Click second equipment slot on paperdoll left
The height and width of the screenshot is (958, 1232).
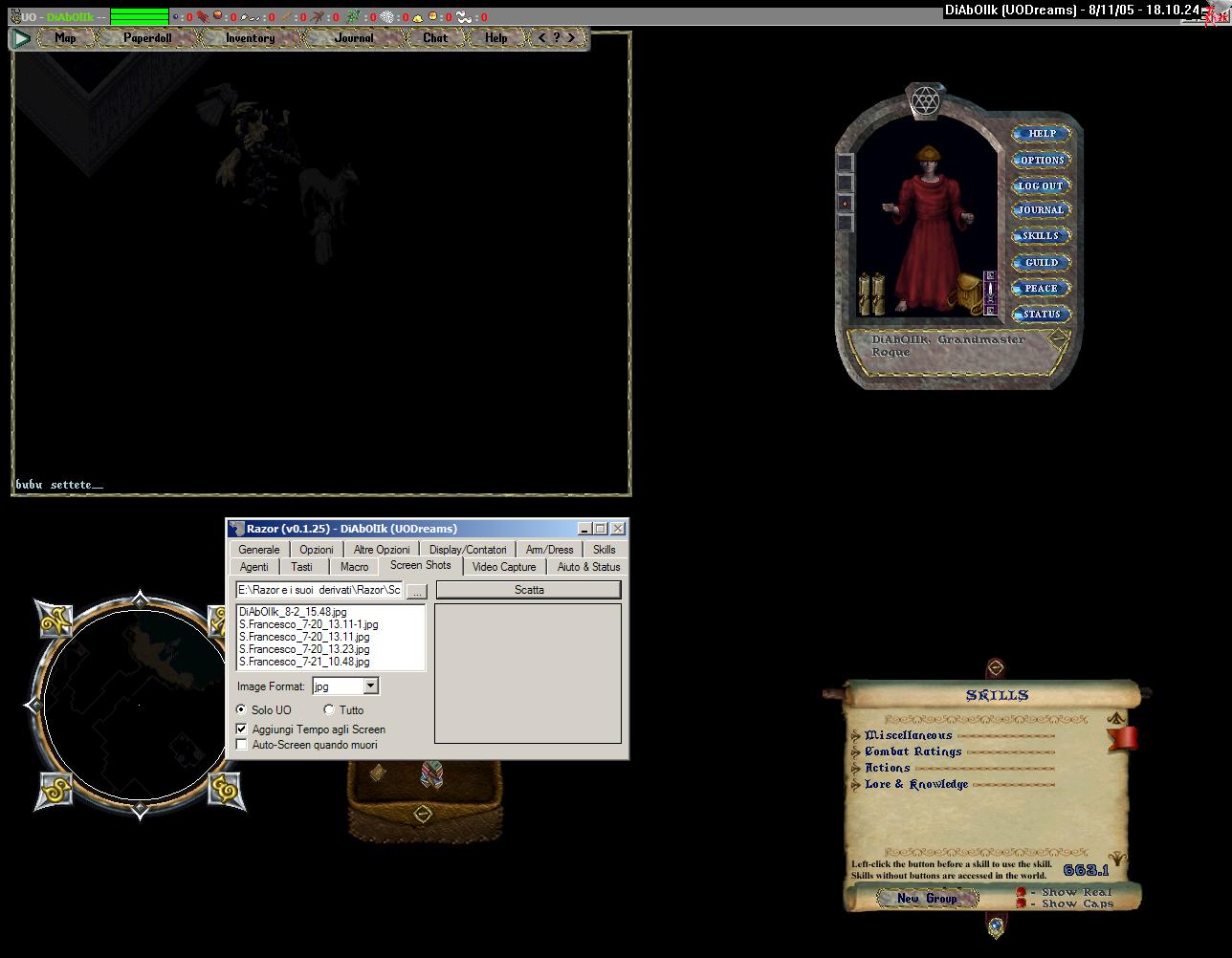845,183
